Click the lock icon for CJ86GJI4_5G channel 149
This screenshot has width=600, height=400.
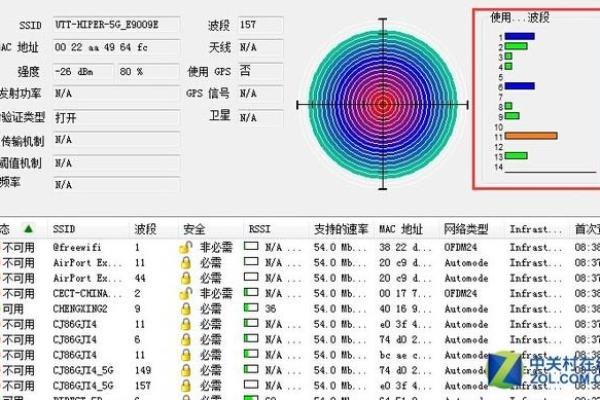tap(186, 370)
